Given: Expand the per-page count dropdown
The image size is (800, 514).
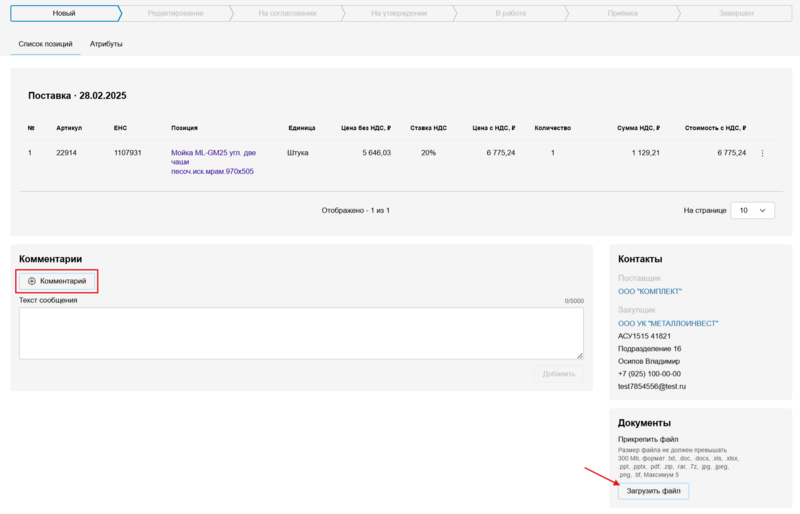Looking at the screenshot, I should click(x=752, y=211).
